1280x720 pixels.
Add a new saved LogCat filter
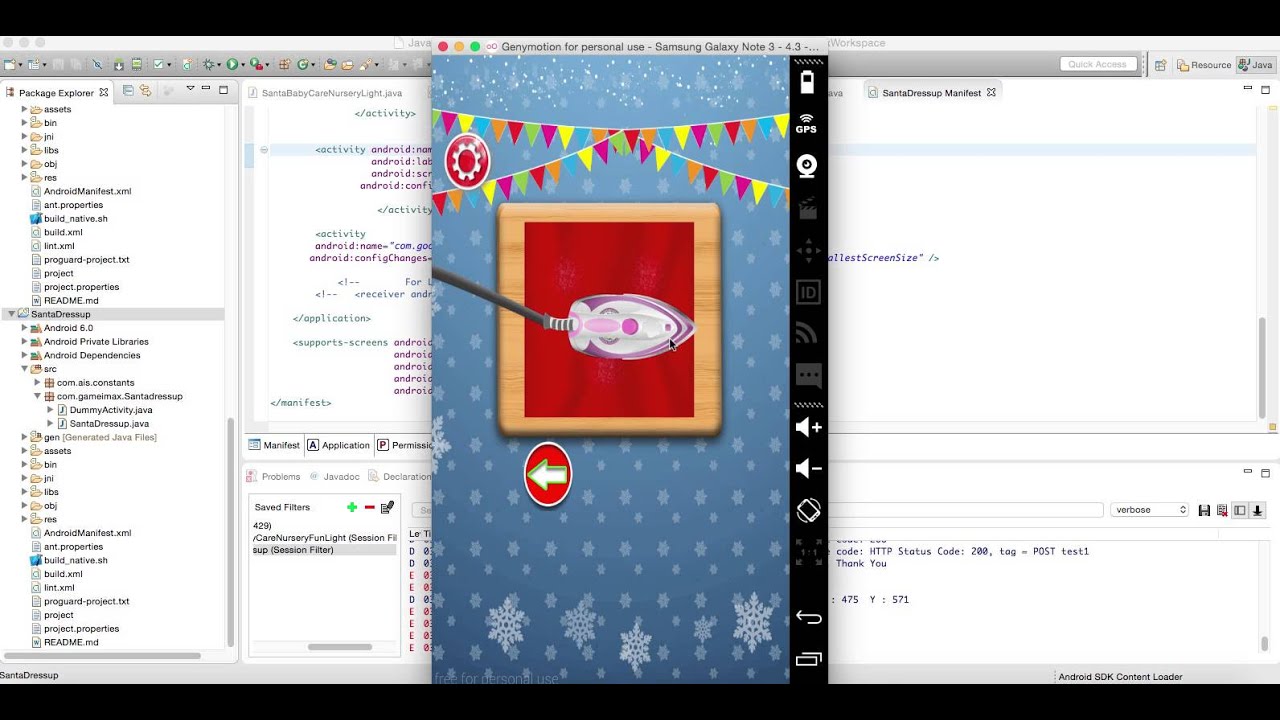pyautogui.click(x=352, y=507)
